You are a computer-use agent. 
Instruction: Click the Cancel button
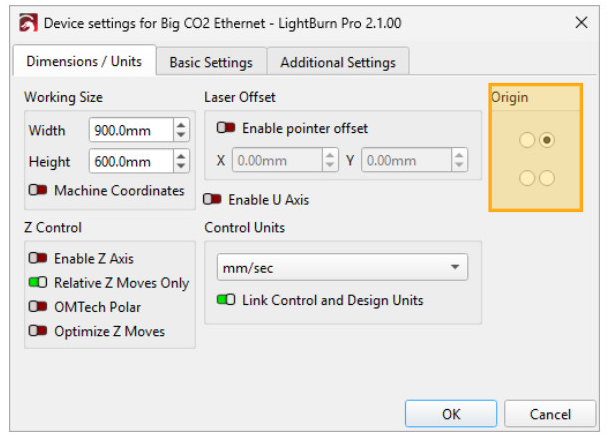coord(551,413)
